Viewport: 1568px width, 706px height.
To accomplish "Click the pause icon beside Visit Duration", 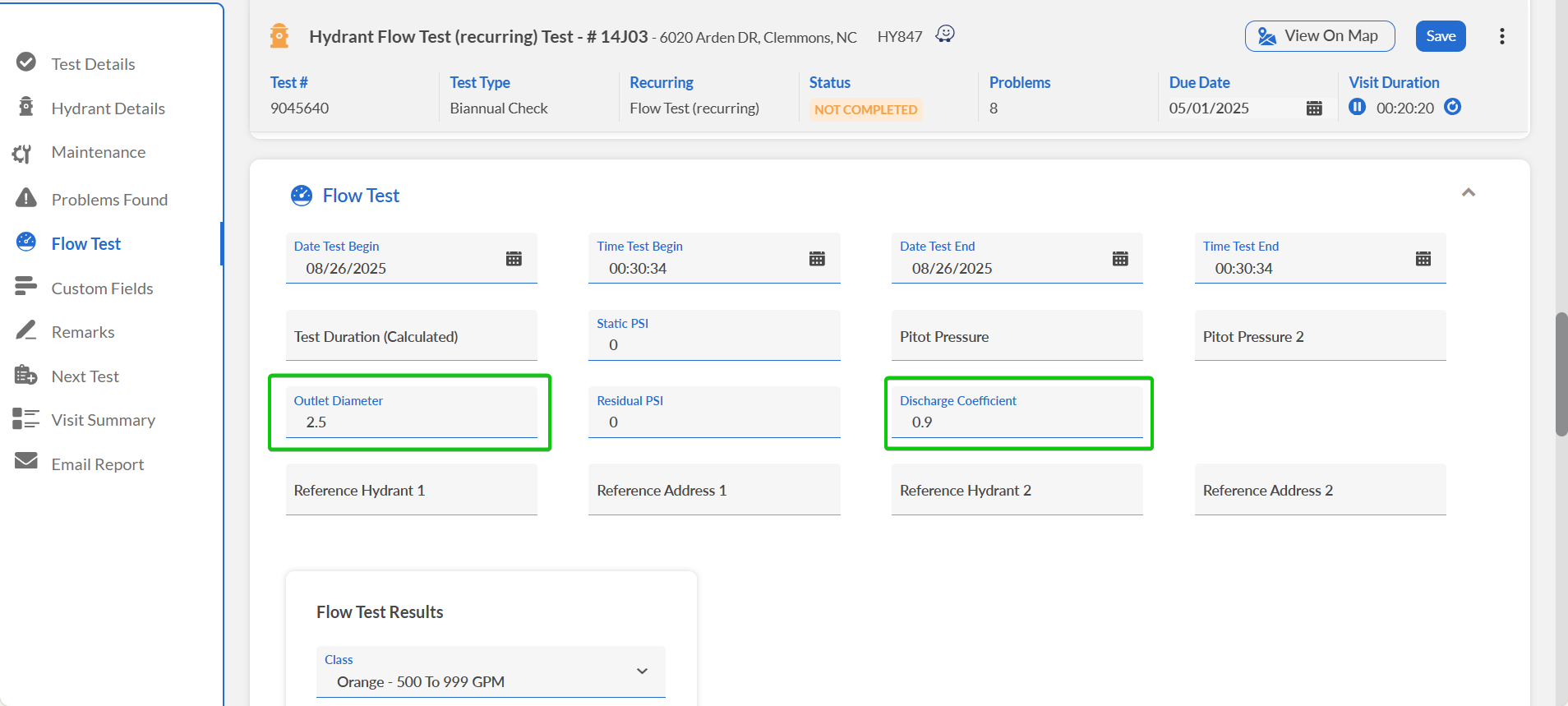I will click(1357, 107).
